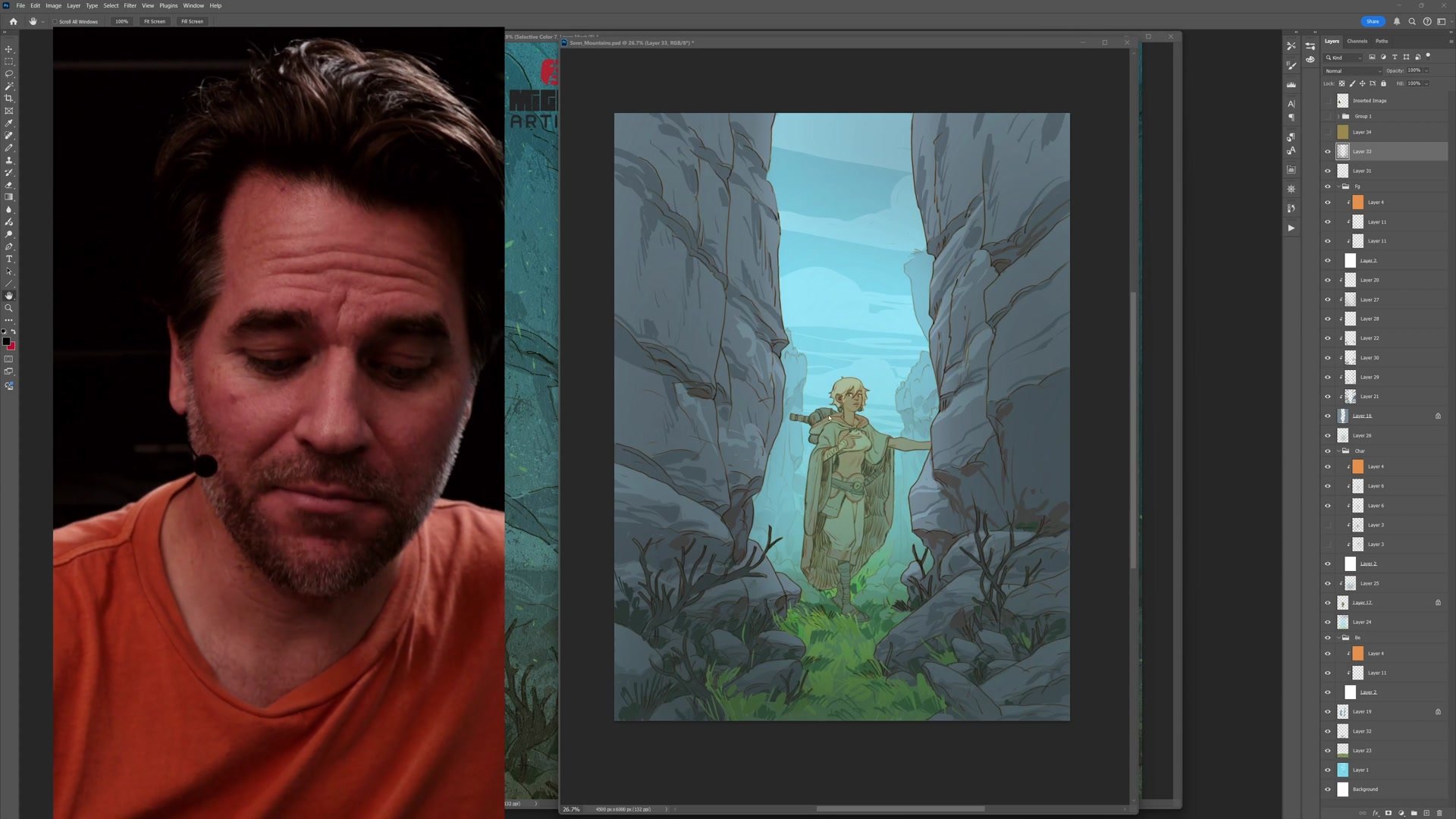Viewport: 1456px width, 819px height.
Task: Hide the Background layer
Action: pyautogui.click(x=1328, y=789)
